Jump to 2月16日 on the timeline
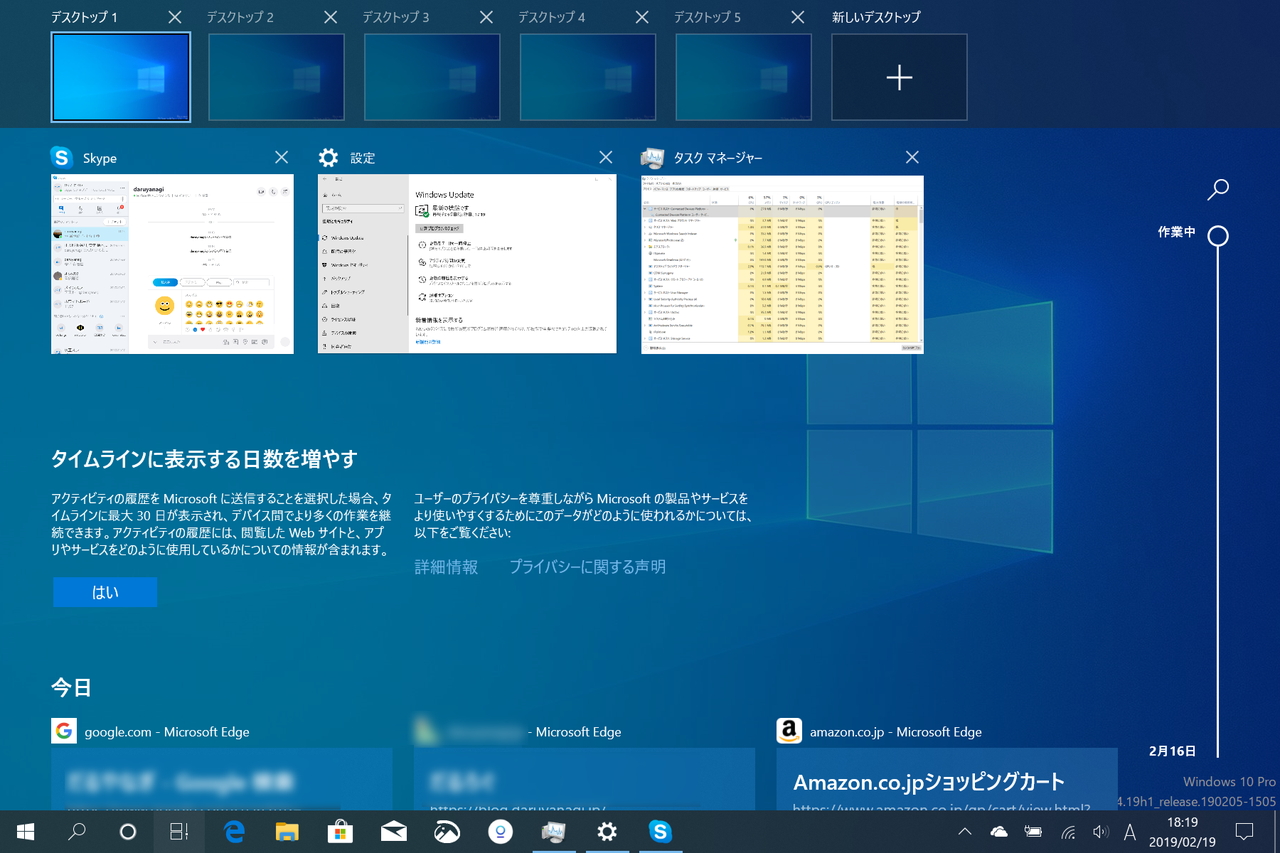The height and width of the screenshot is (853, 1280). [1171, 749]
